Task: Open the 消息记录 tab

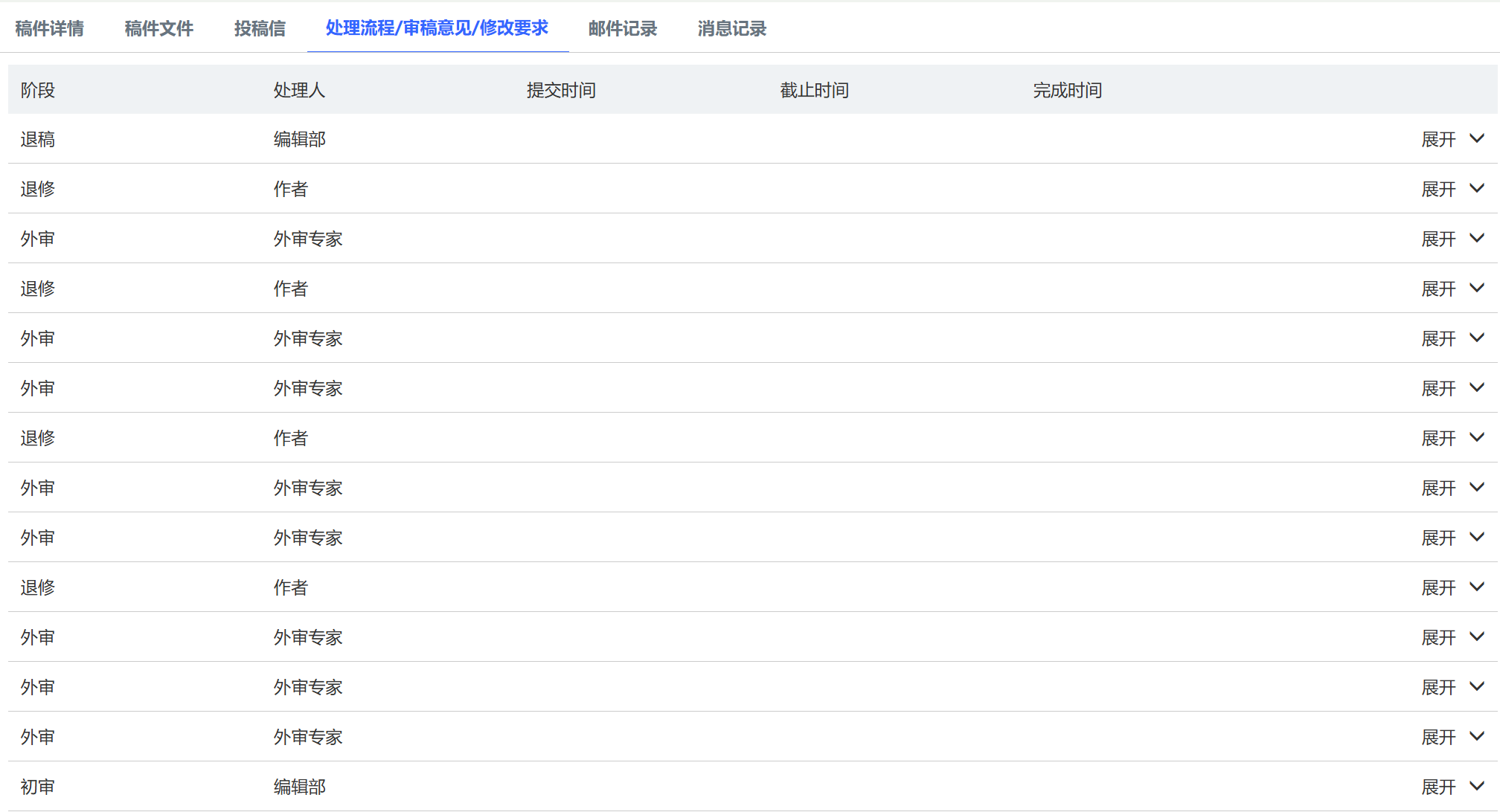Action: (x=731, y=28)
